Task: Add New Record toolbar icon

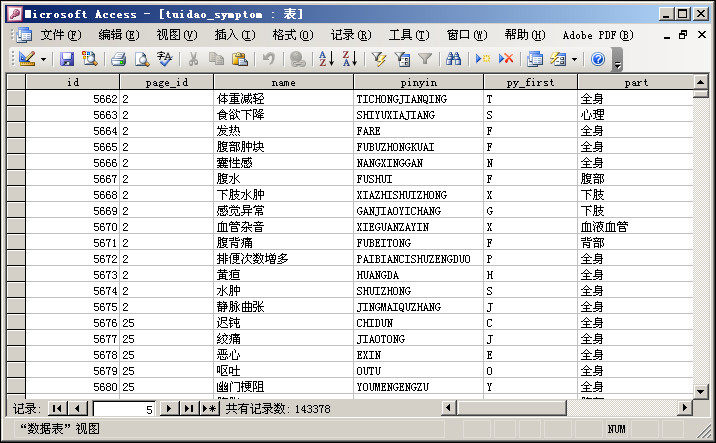Action: pos(483,58)
